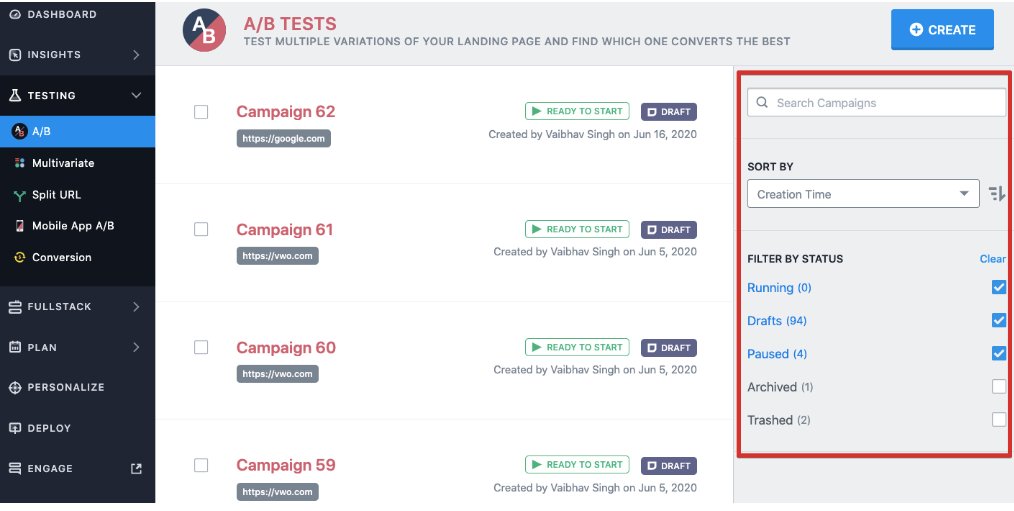The width and height of the screenshot is (1014, 511).
Task: Select the Campaign 62 checkbox
Action: (x=201, y=112)
